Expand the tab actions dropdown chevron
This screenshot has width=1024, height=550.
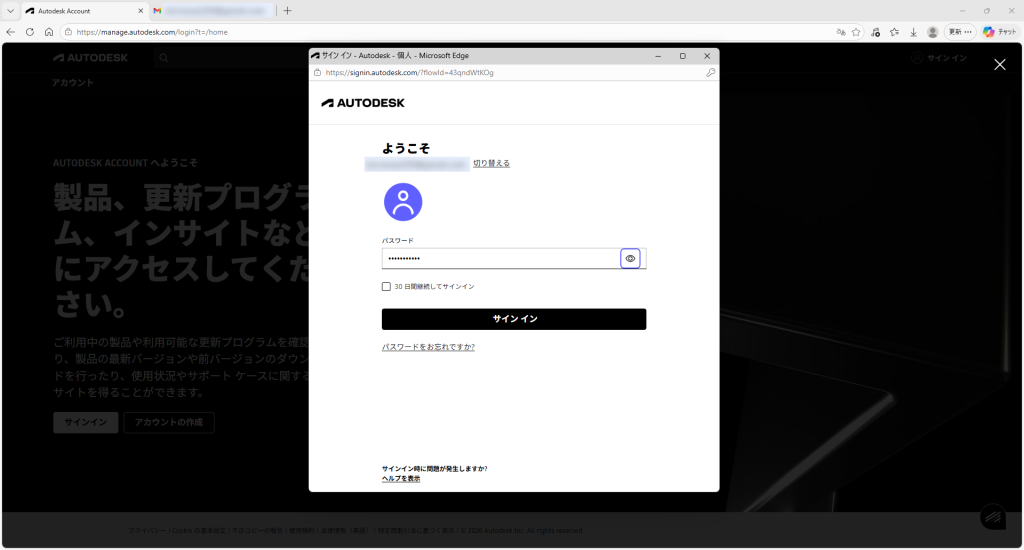coord(9,11)
